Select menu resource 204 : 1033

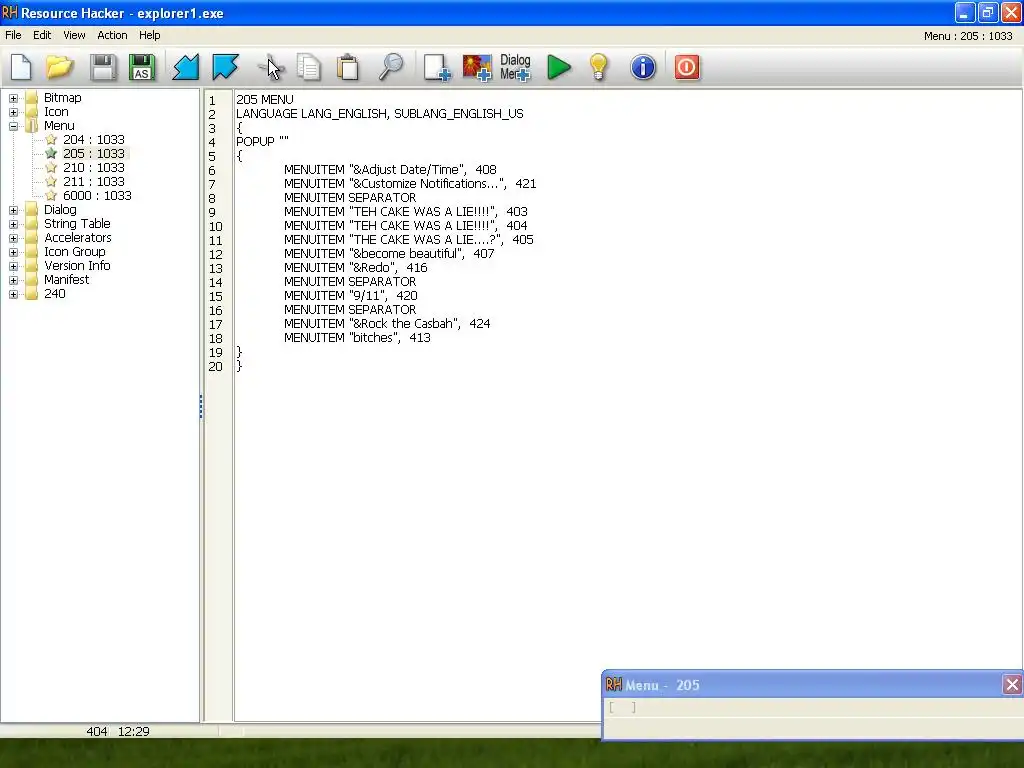pyautogui.click(x=93, y=139)
